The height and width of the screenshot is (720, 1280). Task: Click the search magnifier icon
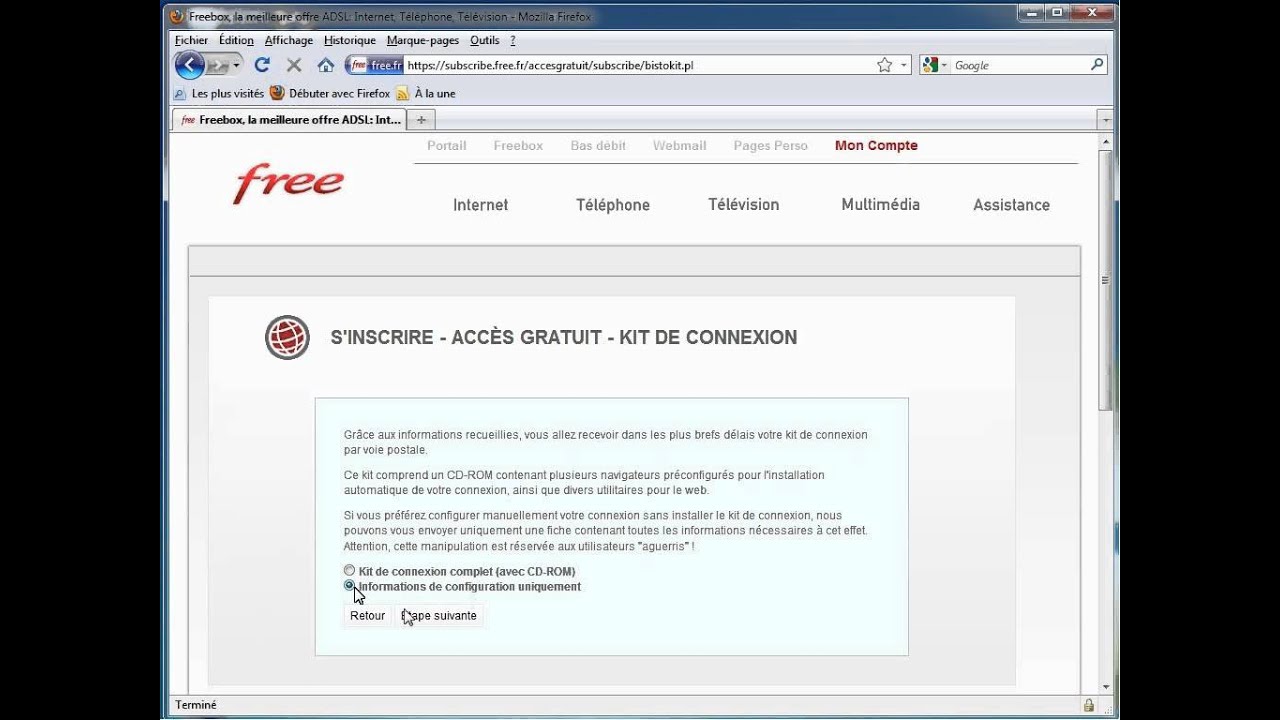point(1097,65)
